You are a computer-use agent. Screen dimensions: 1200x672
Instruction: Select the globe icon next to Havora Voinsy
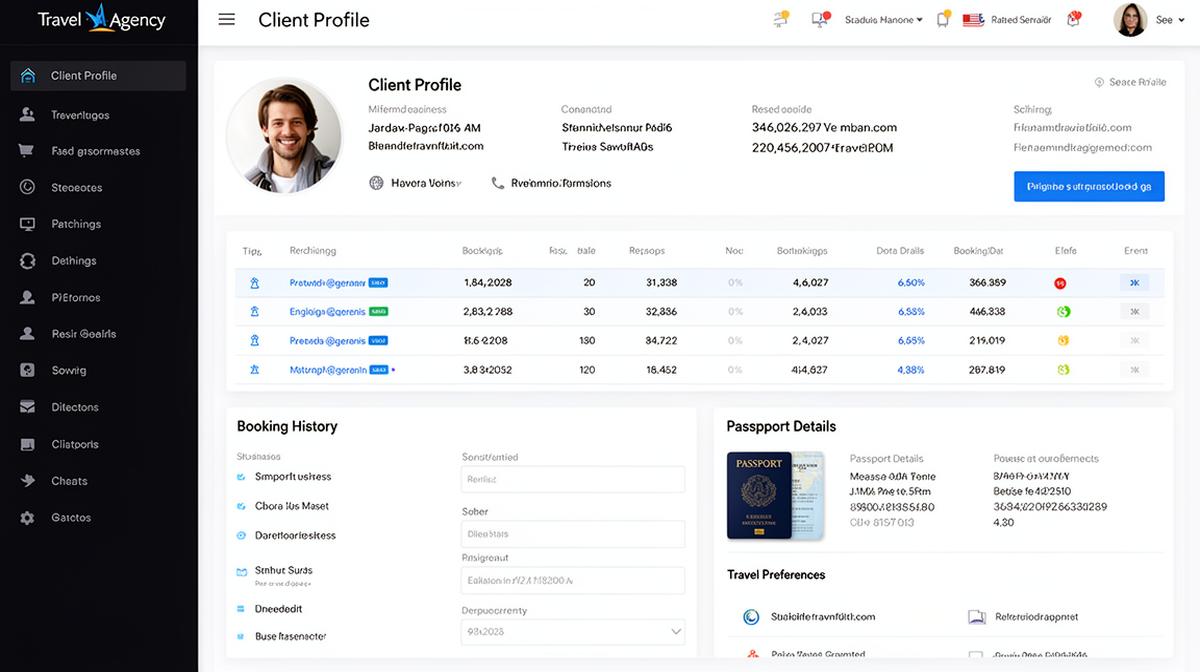coord(377,183)
